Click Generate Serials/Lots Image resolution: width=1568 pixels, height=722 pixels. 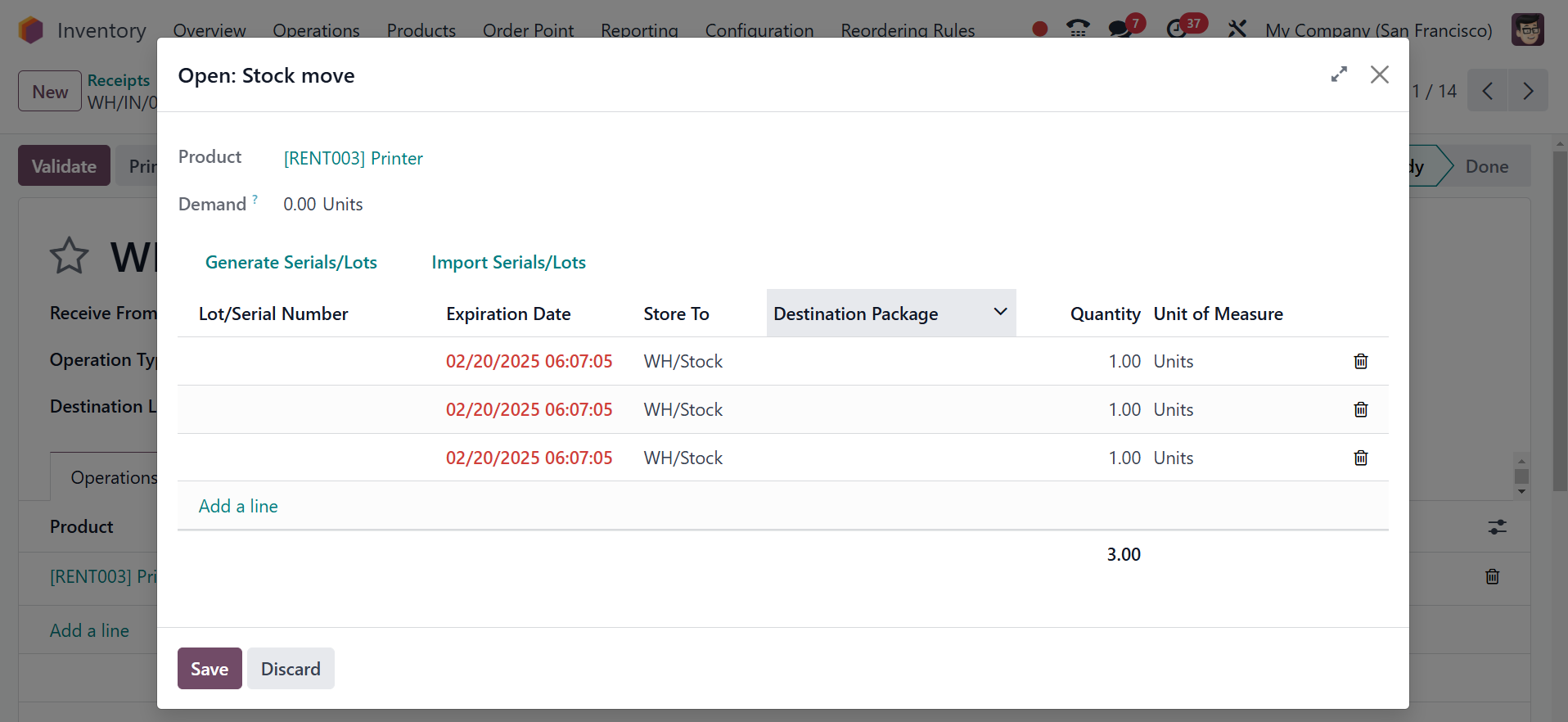291,262
